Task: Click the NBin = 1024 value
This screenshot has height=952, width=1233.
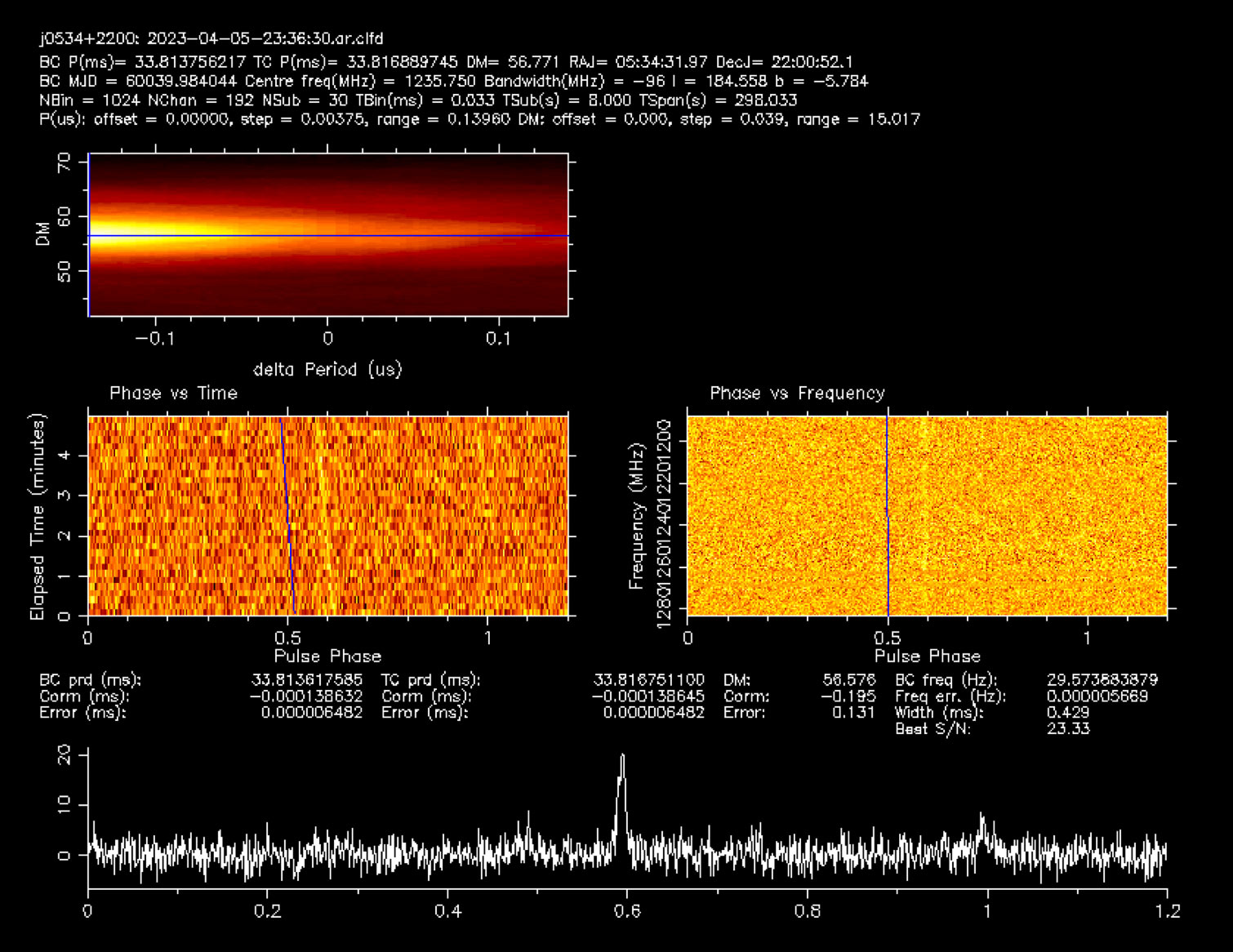Action: coord(90,100)
